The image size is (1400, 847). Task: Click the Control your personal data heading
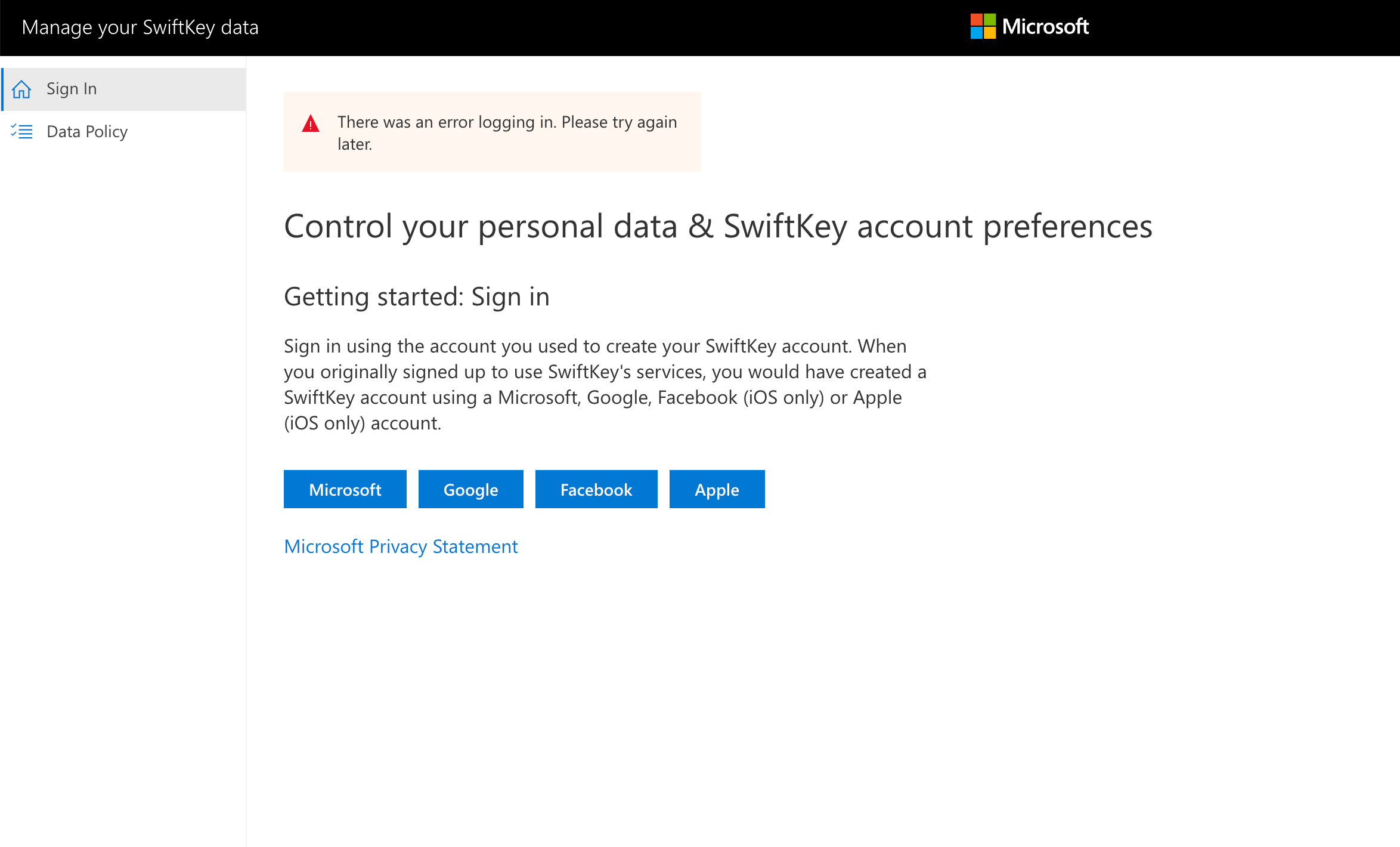tap(718, 227)
